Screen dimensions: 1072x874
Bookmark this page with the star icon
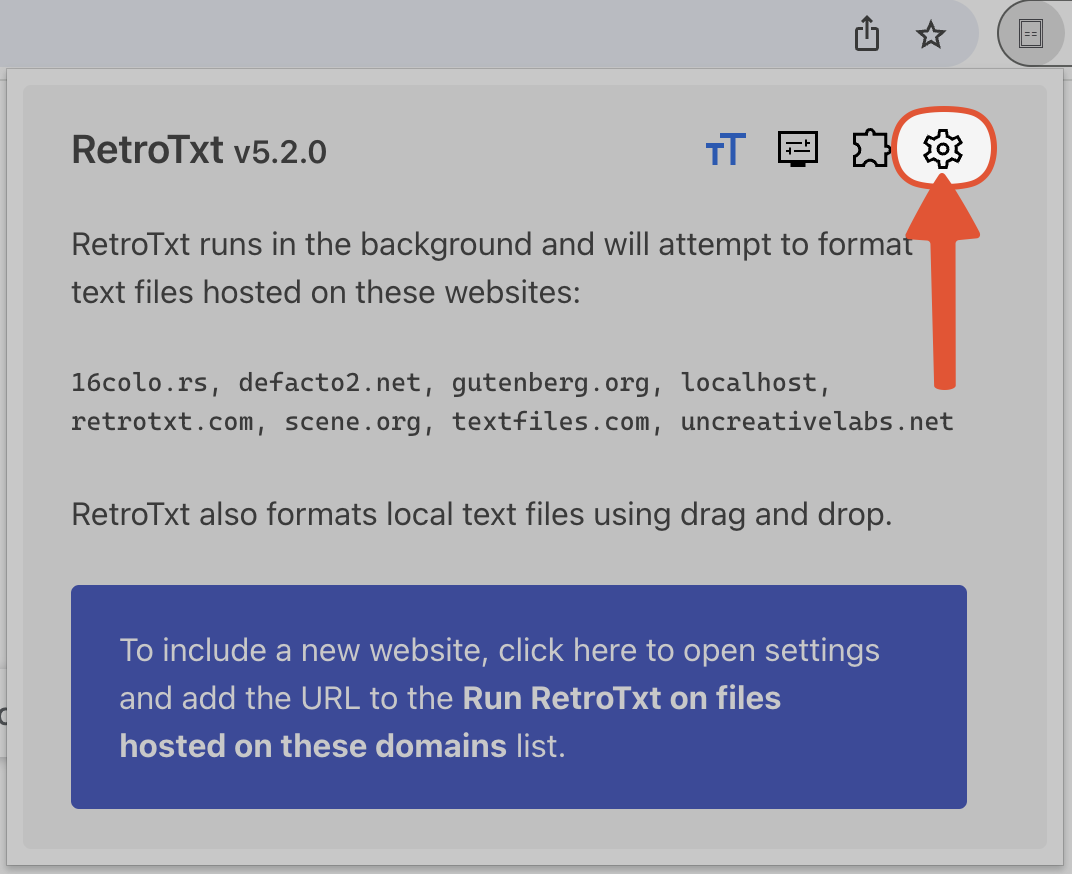[x=930, y=34]
